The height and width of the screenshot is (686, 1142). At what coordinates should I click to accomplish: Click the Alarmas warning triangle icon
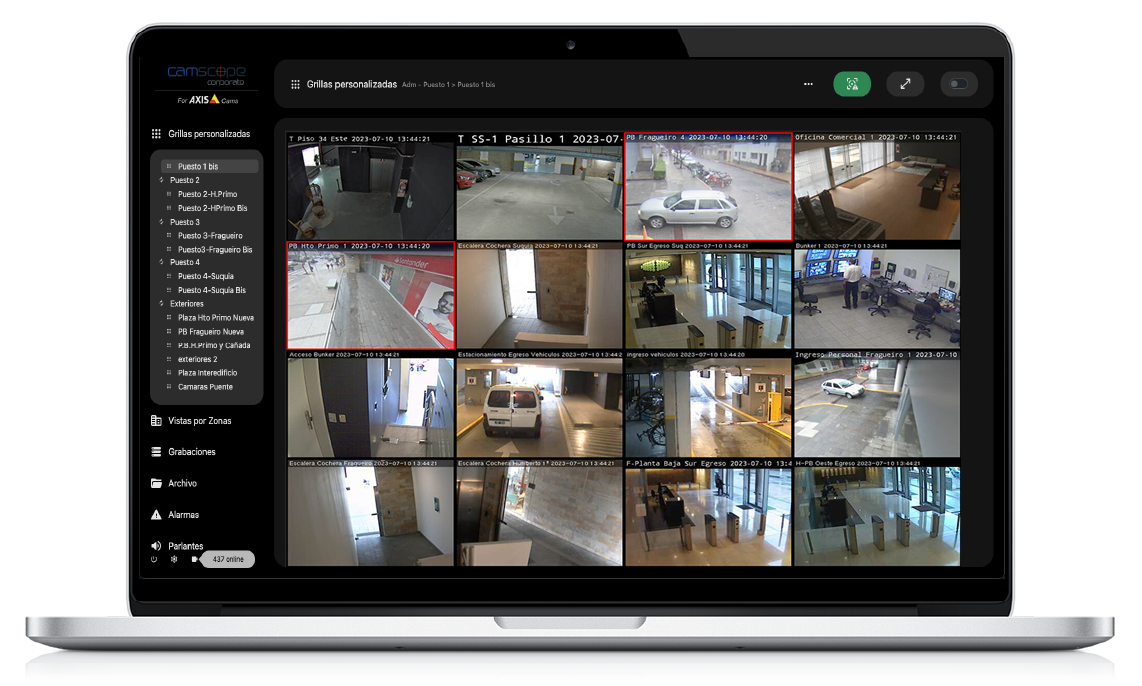click(156, 515)
